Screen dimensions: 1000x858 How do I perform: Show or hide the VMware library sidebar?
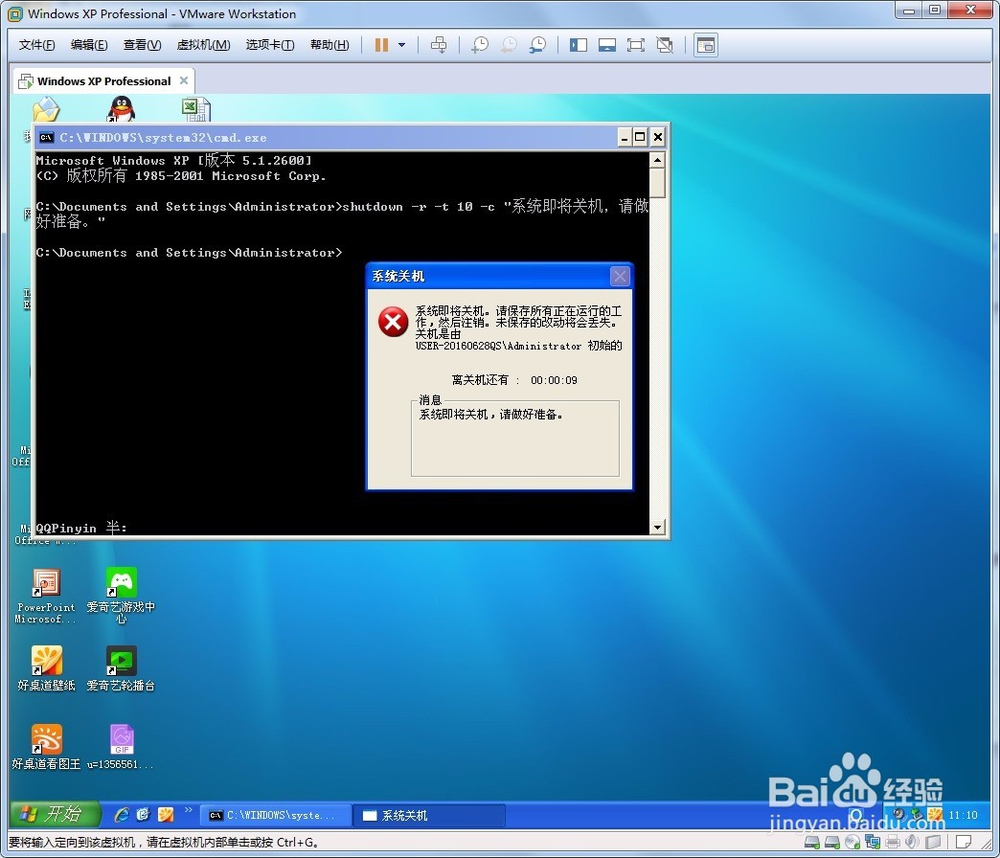pos(578,45)
